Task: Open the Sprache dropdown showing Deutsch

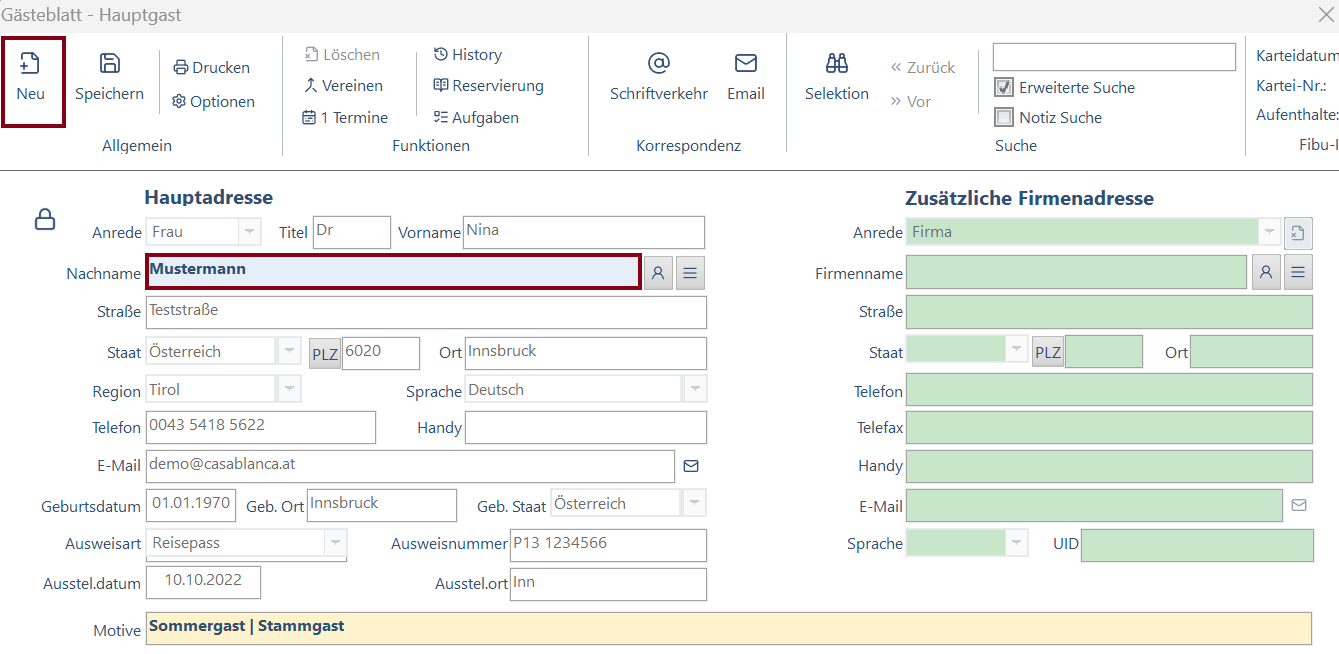Action: click(694, 390)
